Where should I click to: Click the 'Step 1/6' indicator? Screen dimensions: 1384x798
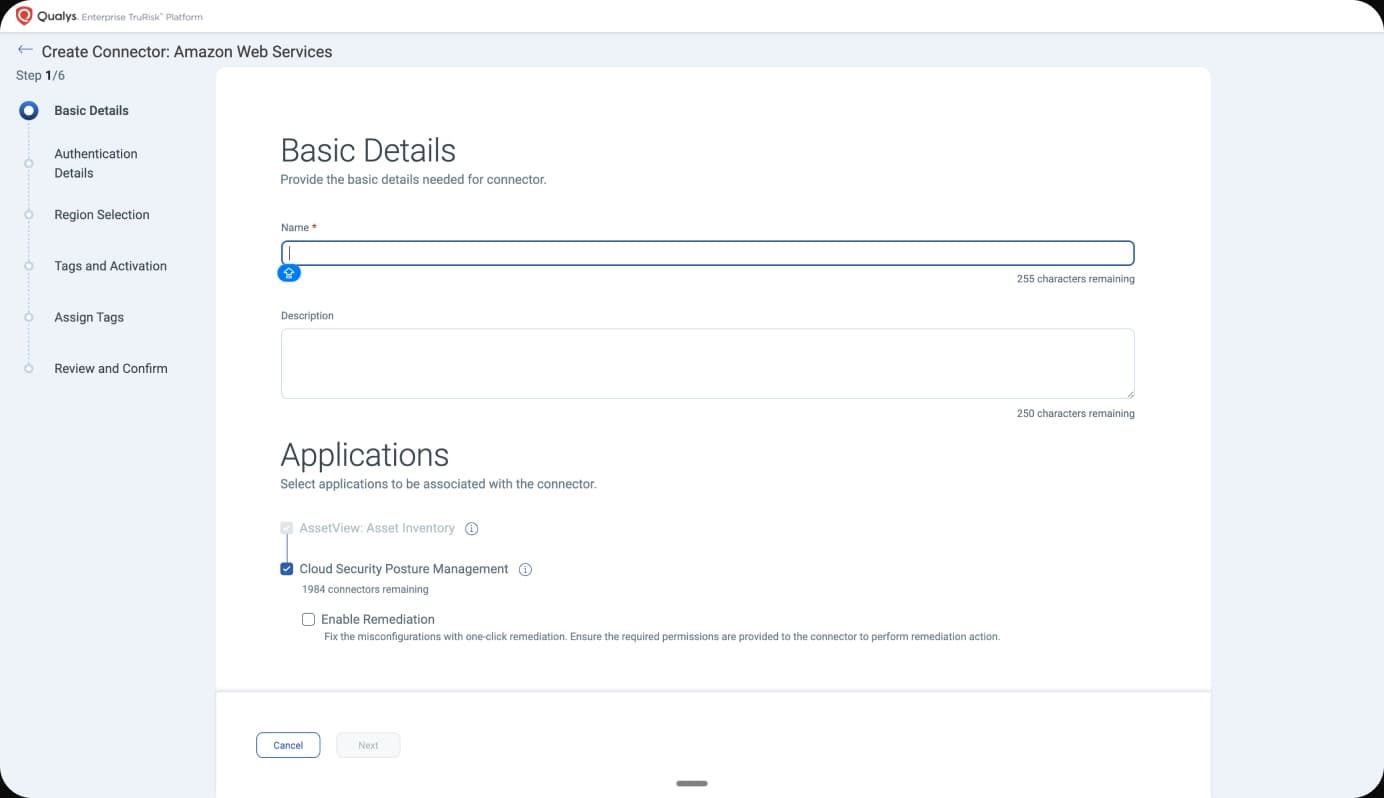point(40,75)
